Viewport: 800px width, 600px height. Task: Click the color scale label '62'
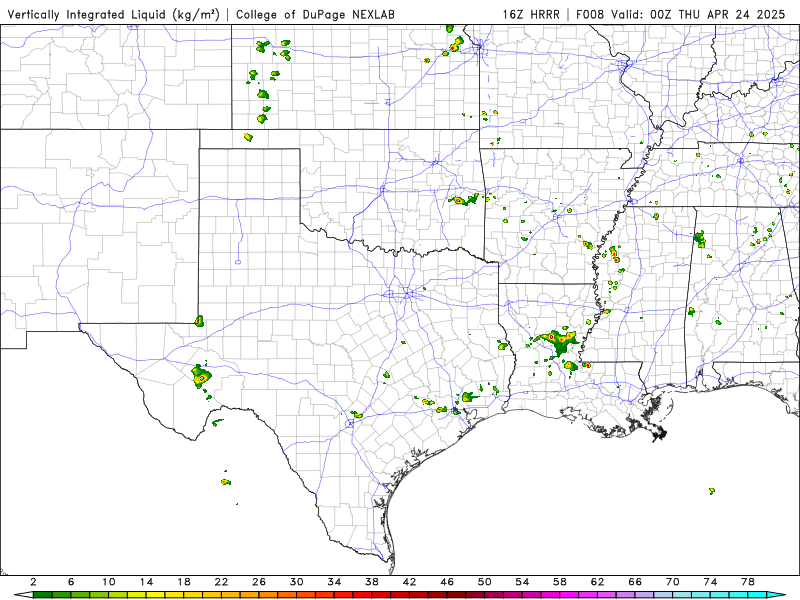click(x=598, y=582)
